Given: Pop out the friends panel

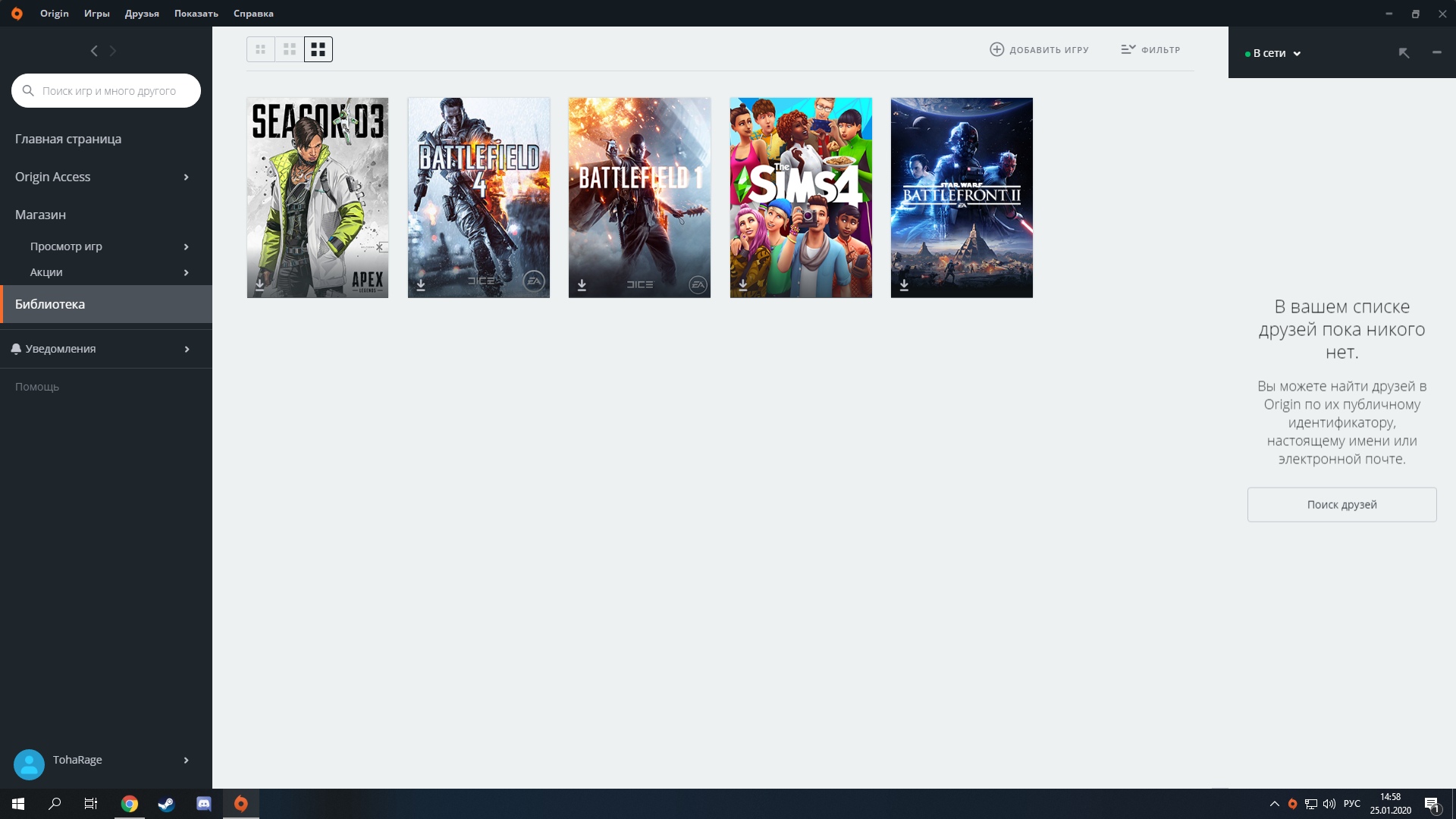Looking at the screenshot, I should (x=1404, y=52).
